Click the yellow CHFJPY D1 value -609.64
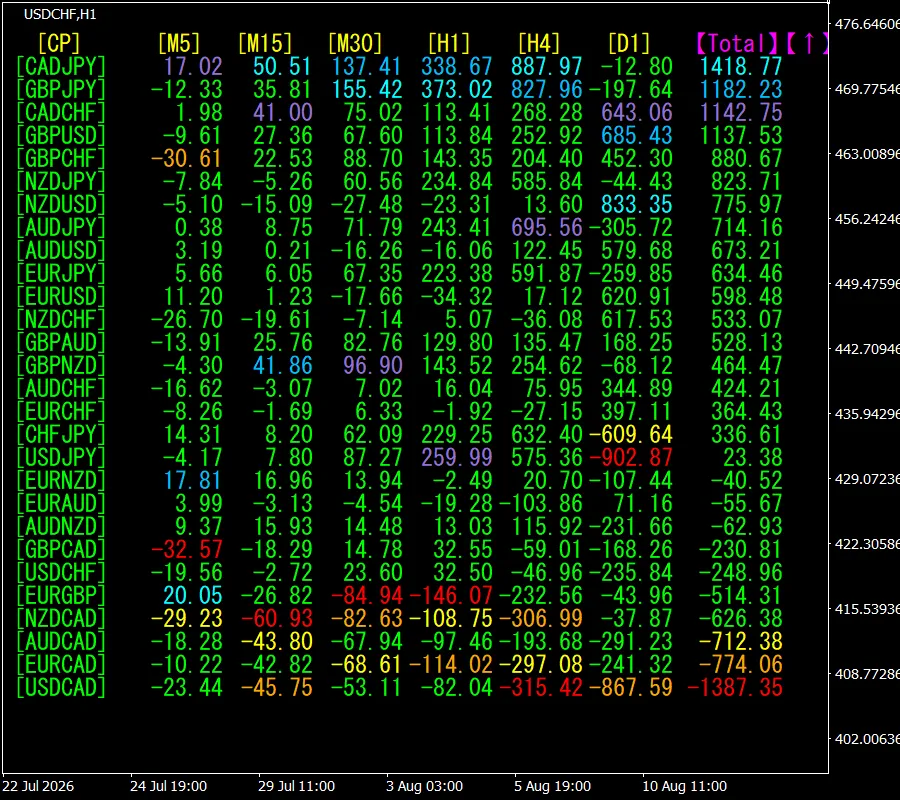 631,434
